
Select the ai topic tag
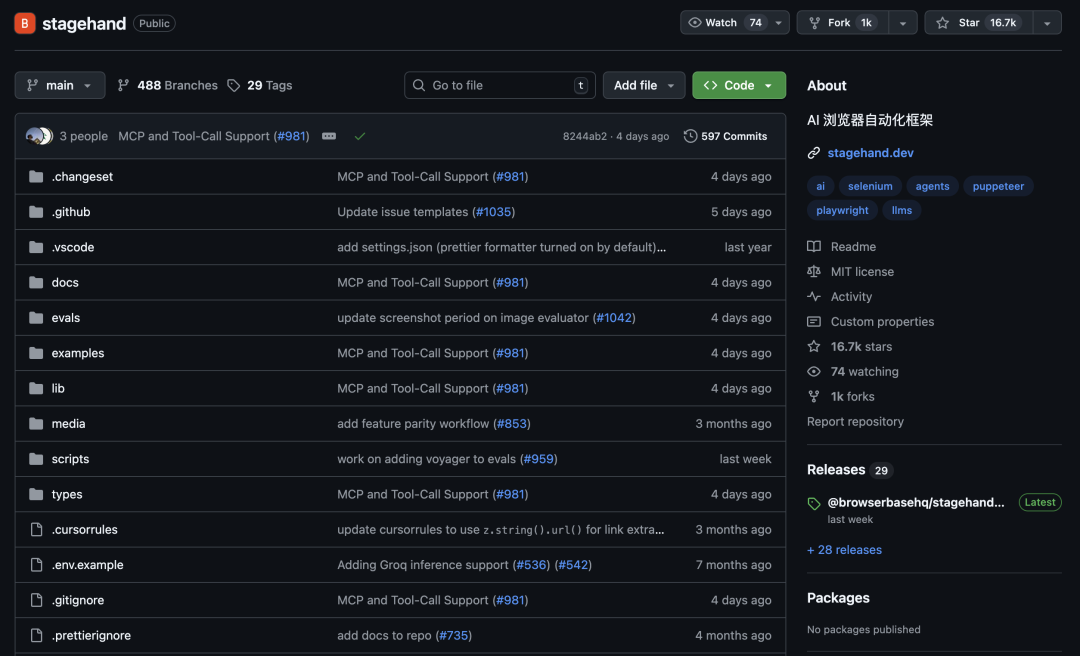[820, 186]
